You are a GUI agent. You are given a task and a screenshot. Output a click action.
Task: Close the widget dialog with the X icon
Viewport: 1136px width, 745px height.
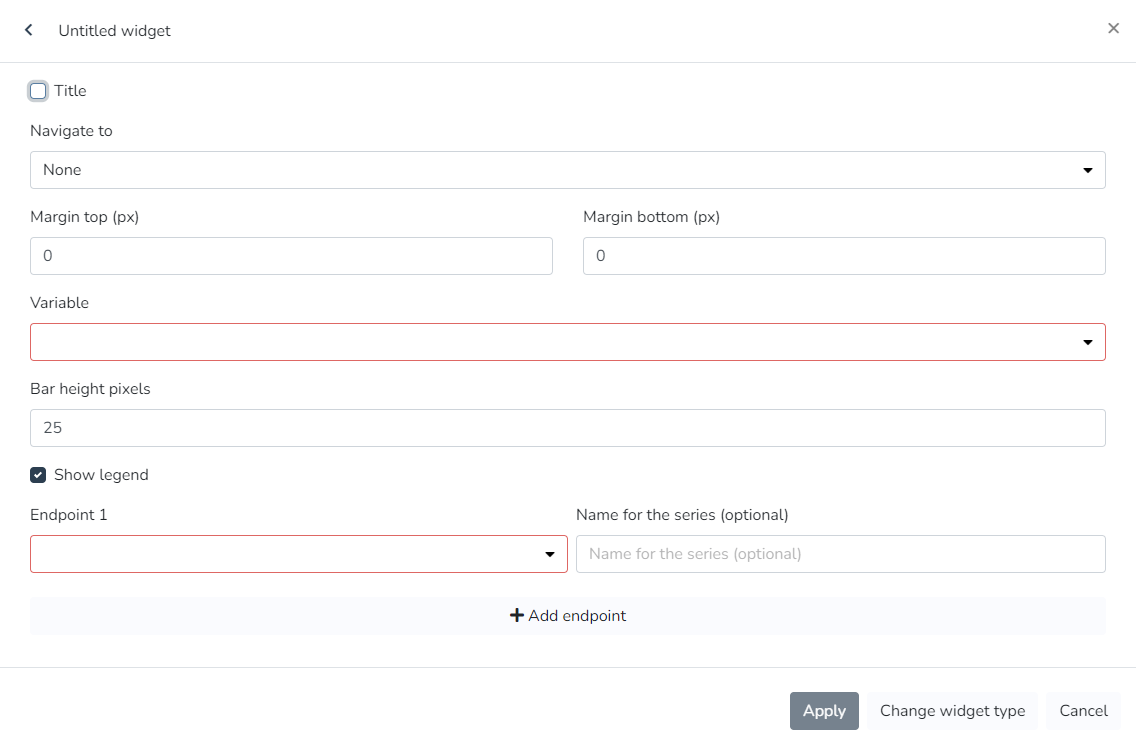(1113, 29)
